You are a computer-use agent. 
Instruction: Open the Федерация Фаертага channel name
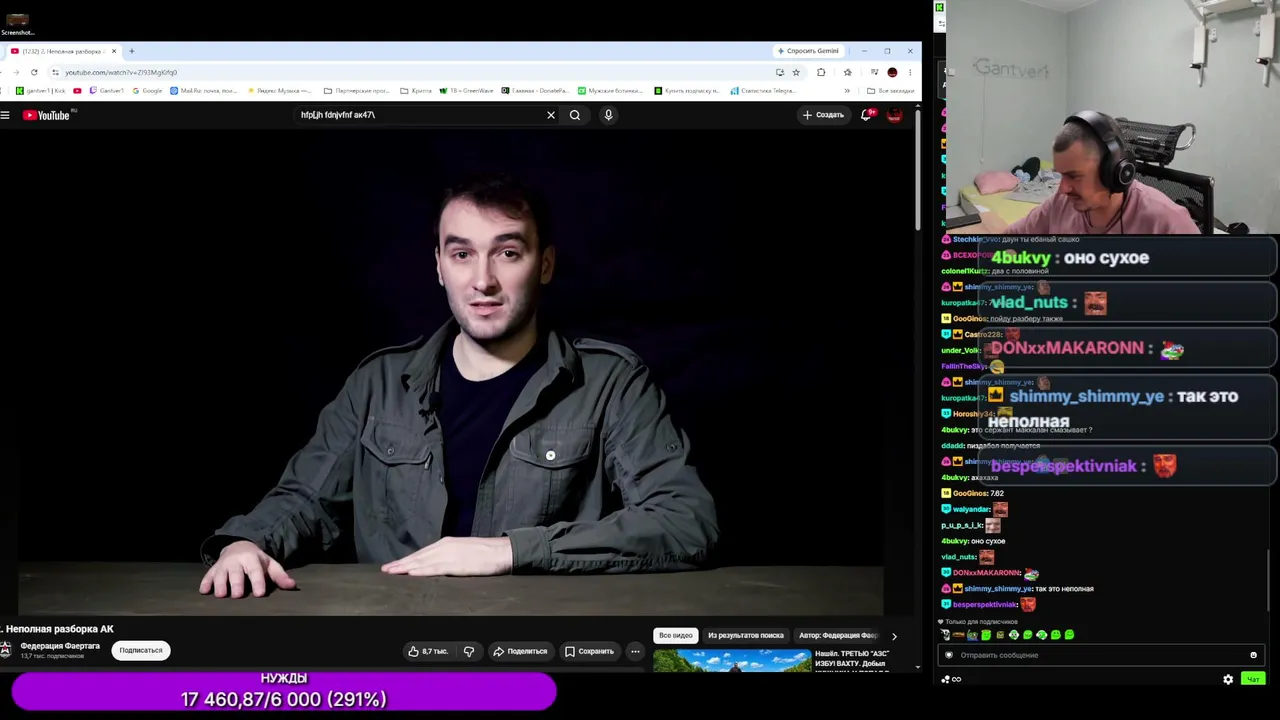[60, 646]
